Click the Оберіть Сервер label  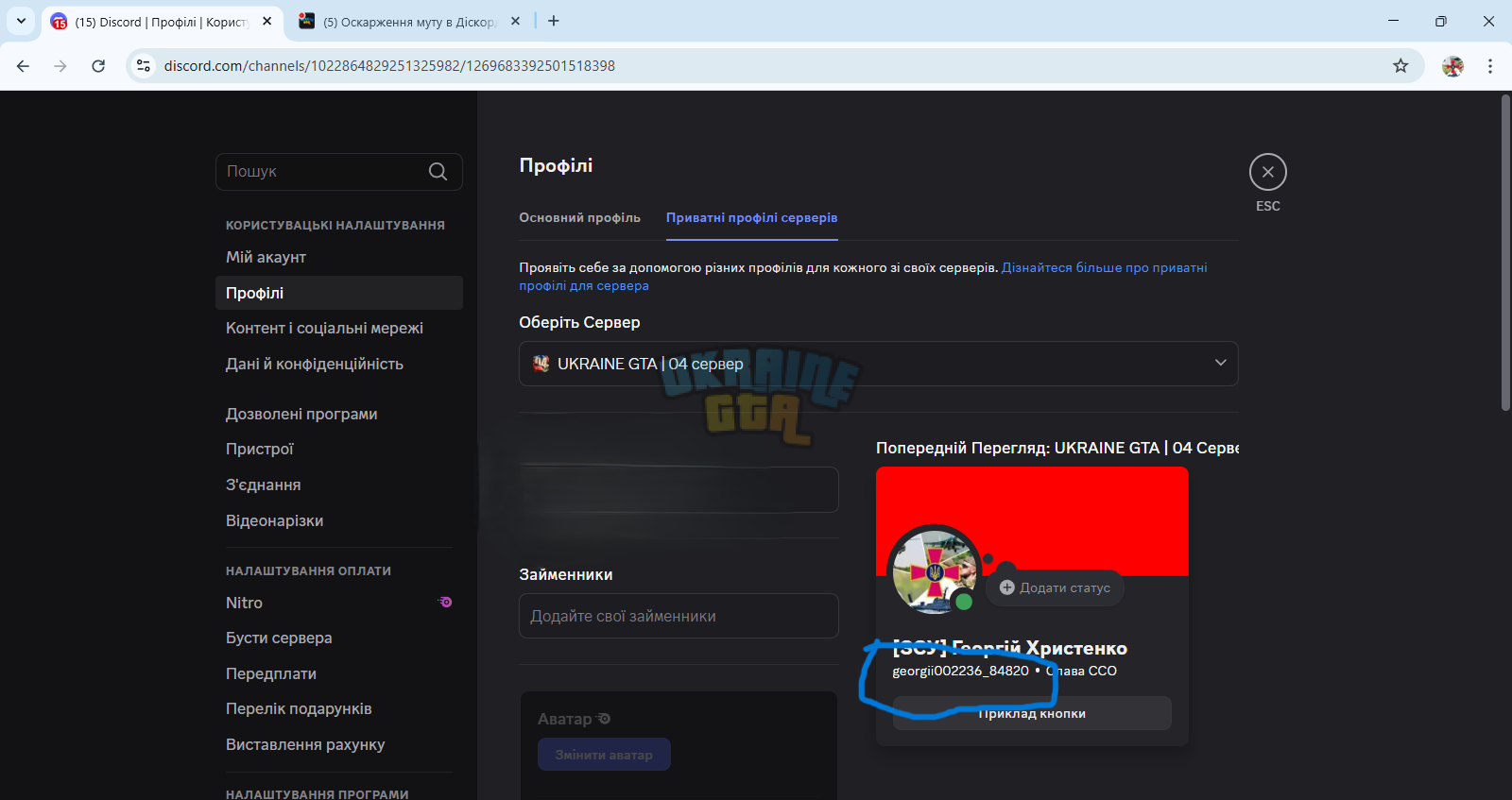(x=579, y=322)
